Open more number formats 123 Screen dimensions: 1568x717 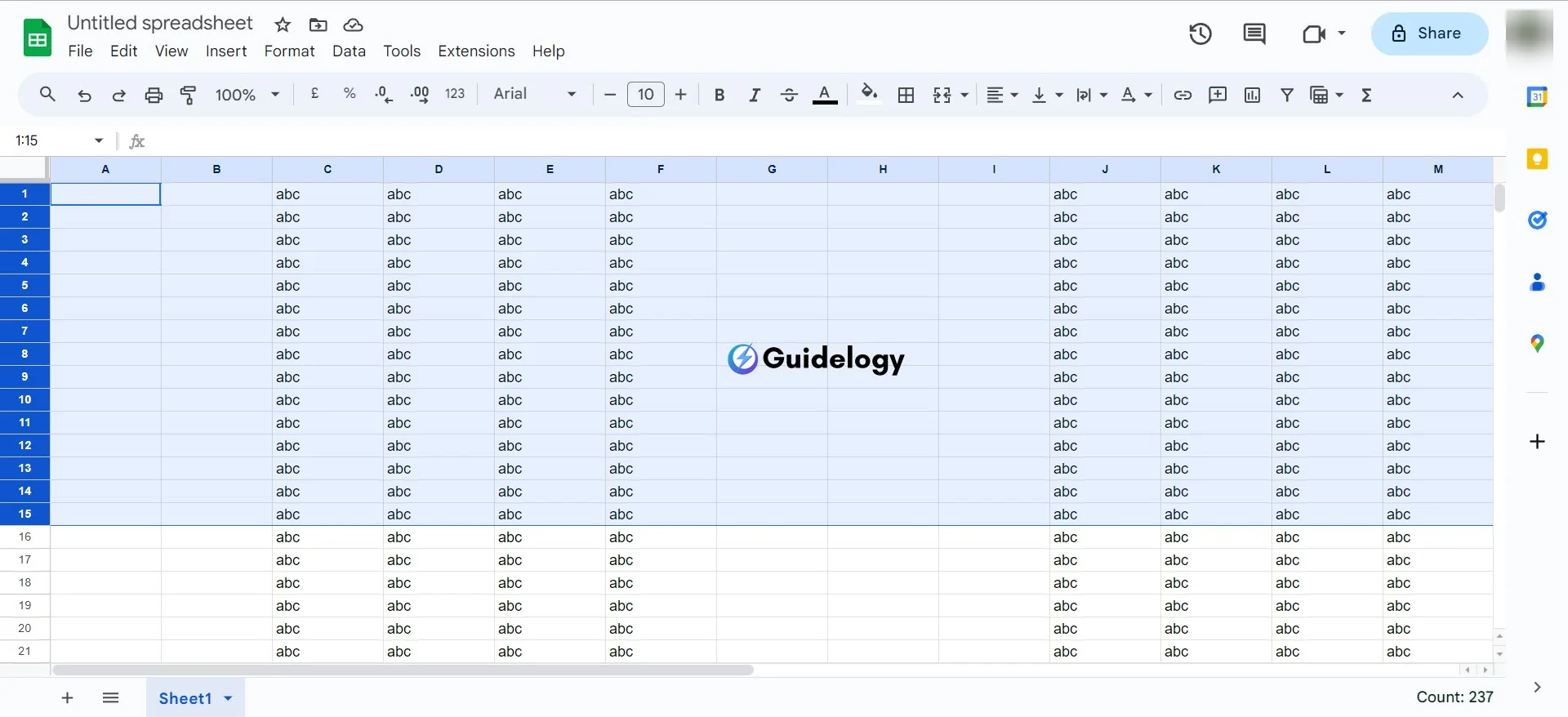455,94
